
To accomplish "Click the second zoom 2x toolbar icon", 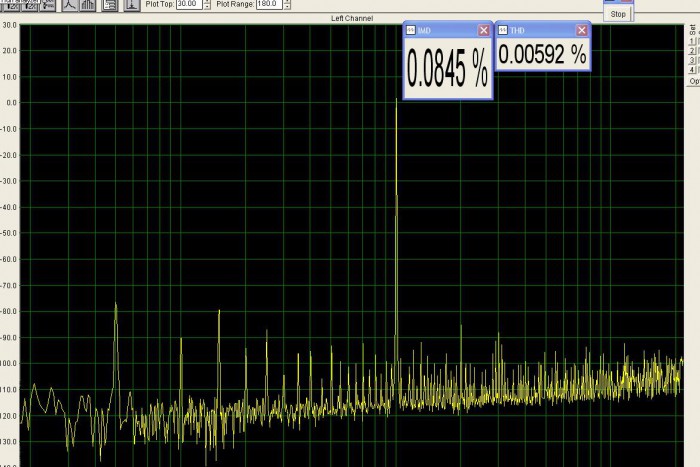I will click(30, 5).
